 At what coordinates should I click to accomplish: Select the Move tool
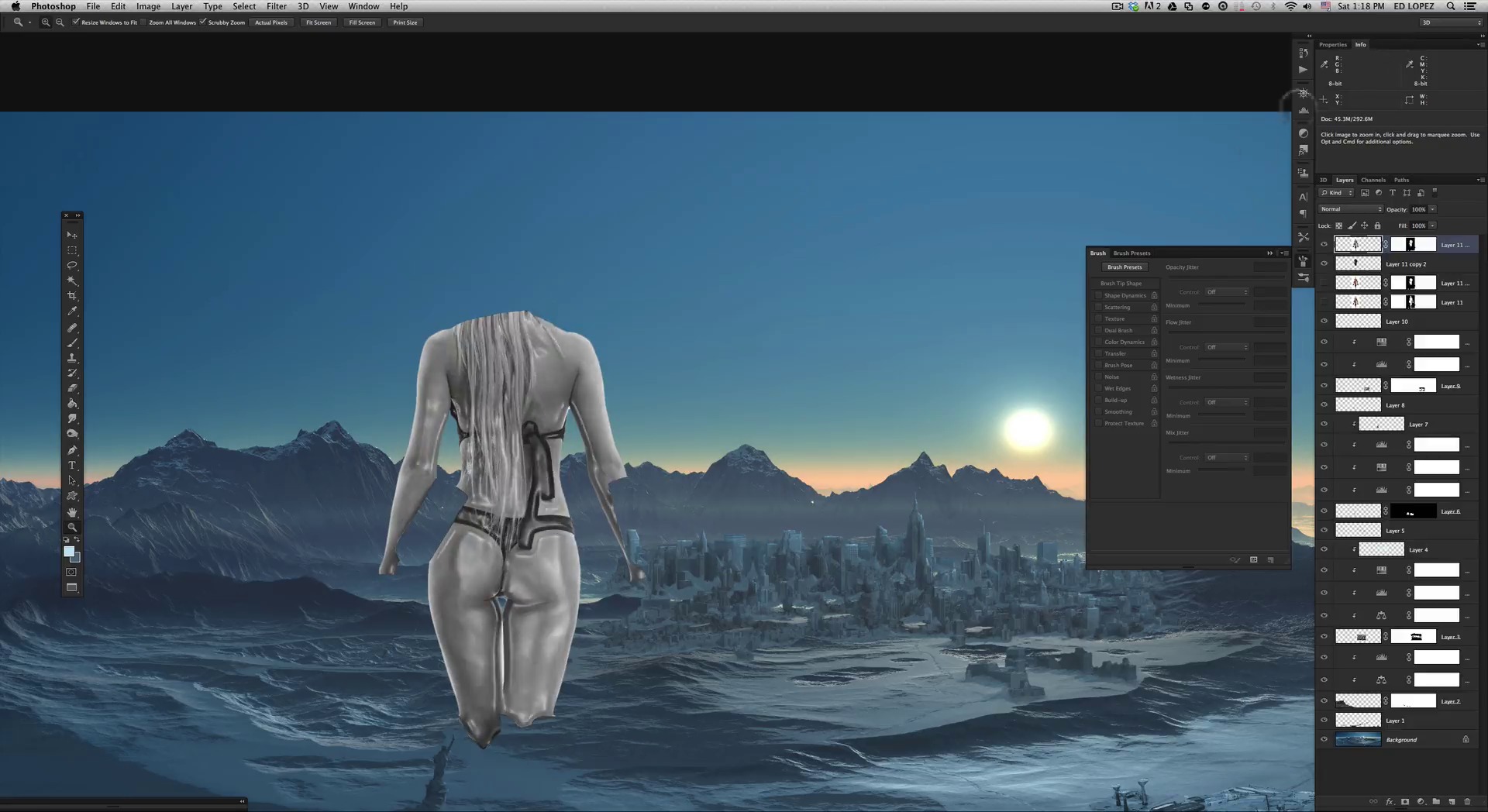pos(72,235)
